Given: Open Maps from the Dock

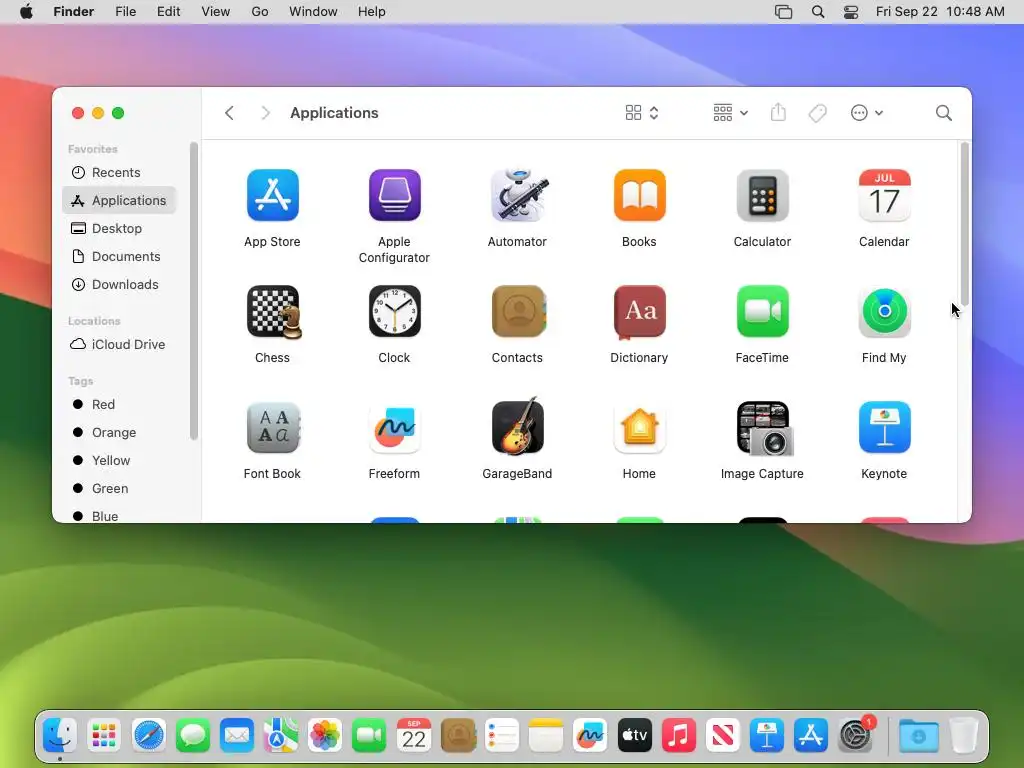Looking at the screenshot, I should point(281,736).
